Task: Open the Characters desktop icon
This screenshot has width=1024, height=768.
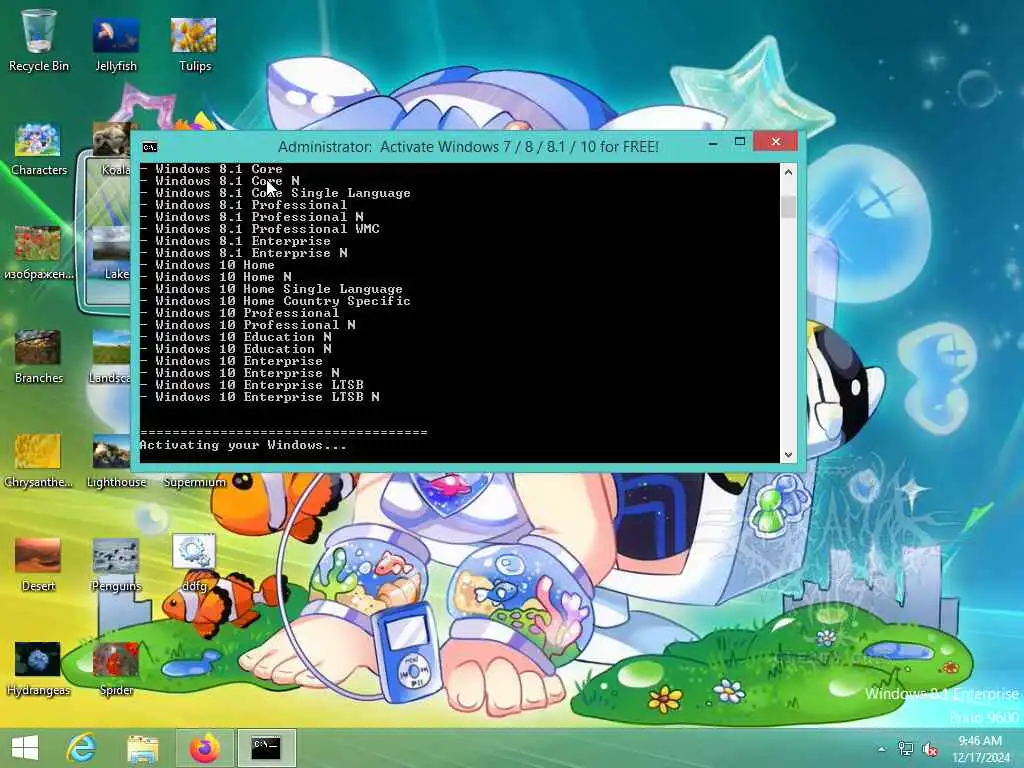Action: coord(39,149)
